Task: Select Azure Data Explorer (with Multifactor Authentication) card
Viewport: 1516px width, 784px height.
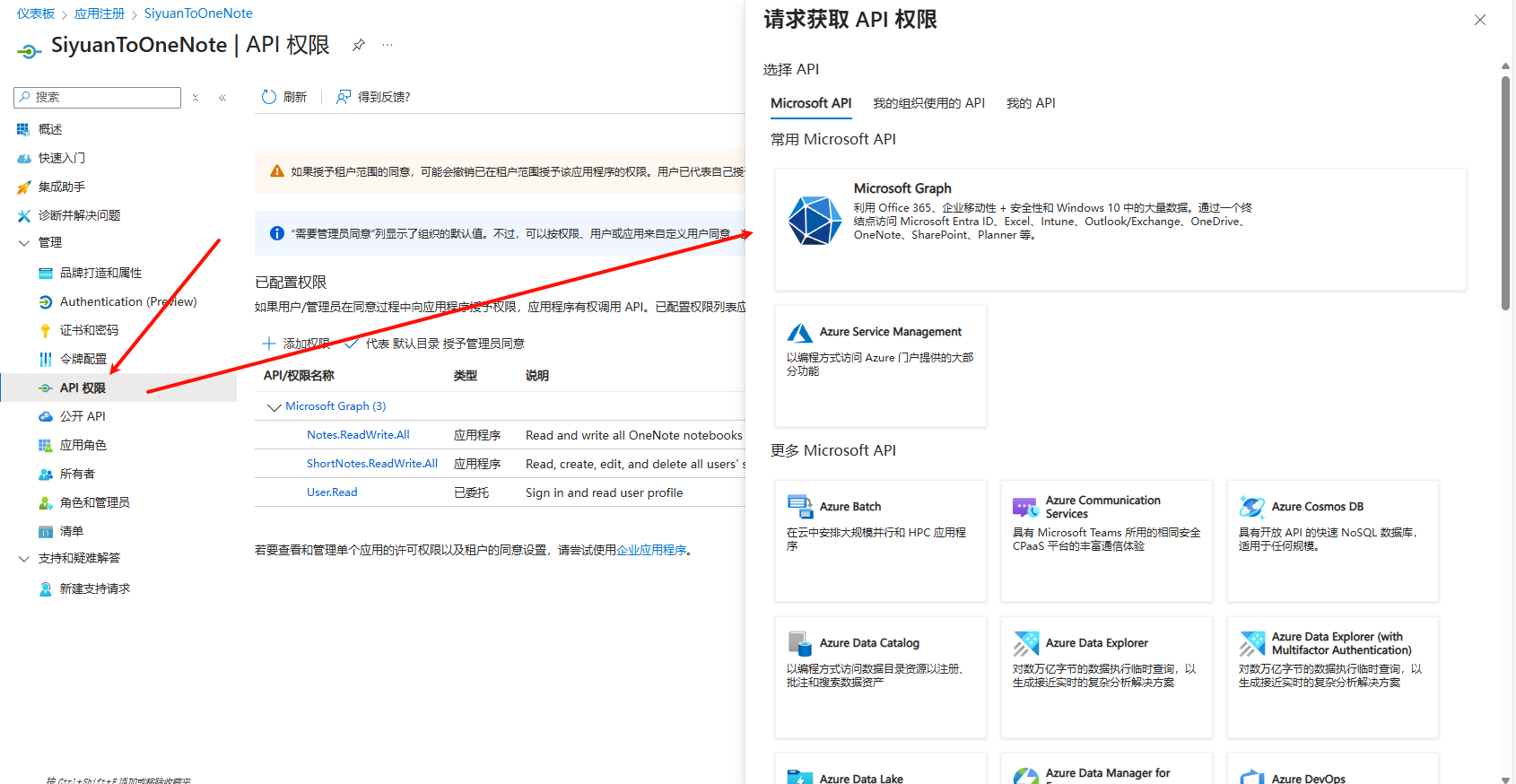Action: click(1333, 677)
